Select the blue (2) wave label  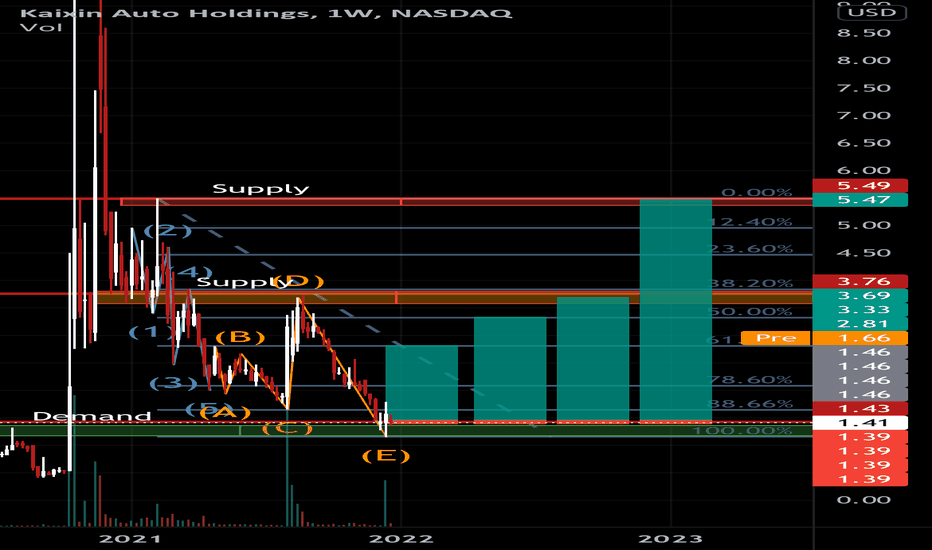(x=168, y=231)
